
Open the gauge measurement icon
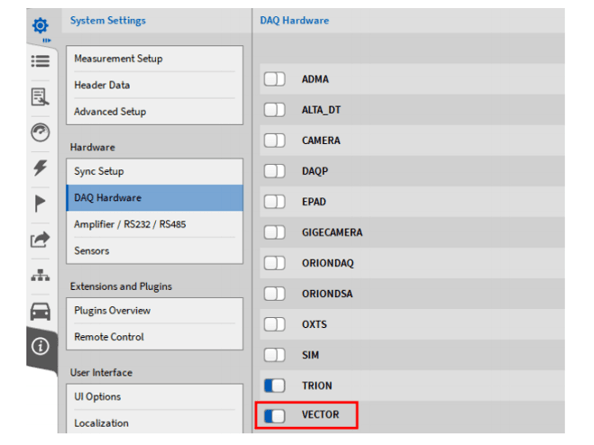tap(40, 133)
